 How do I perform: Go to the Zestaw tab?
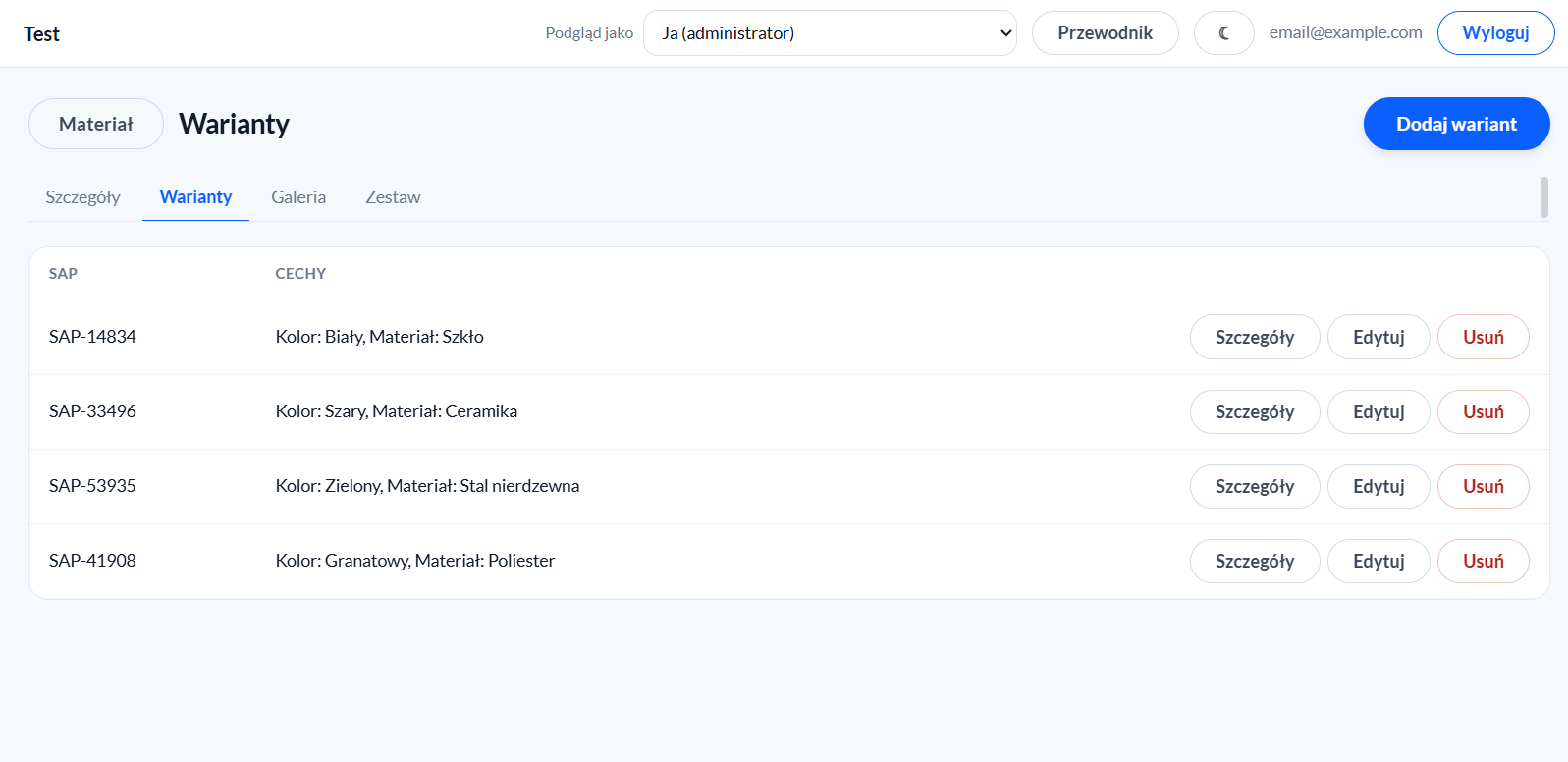[x=393, y=197]
